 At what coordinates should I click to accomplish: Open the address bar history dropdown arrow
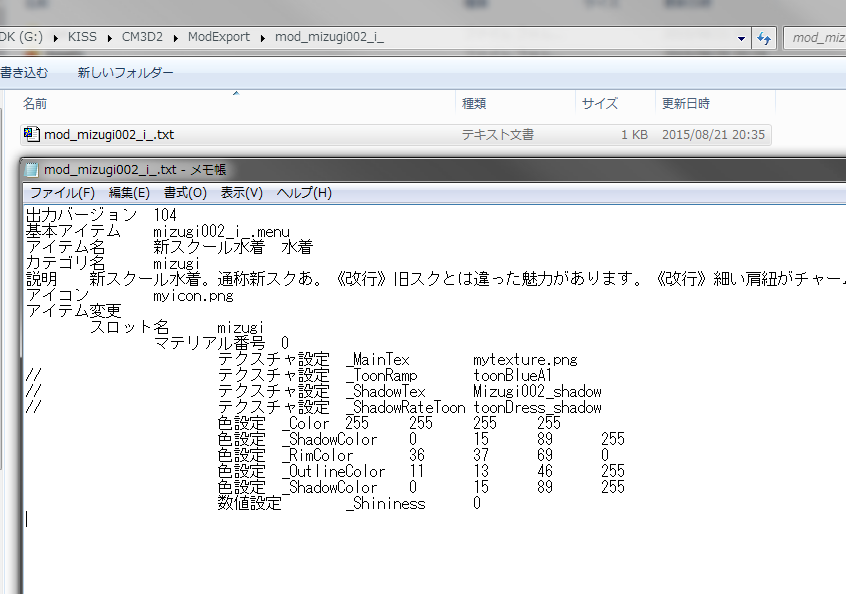click(x=742, y=38)
